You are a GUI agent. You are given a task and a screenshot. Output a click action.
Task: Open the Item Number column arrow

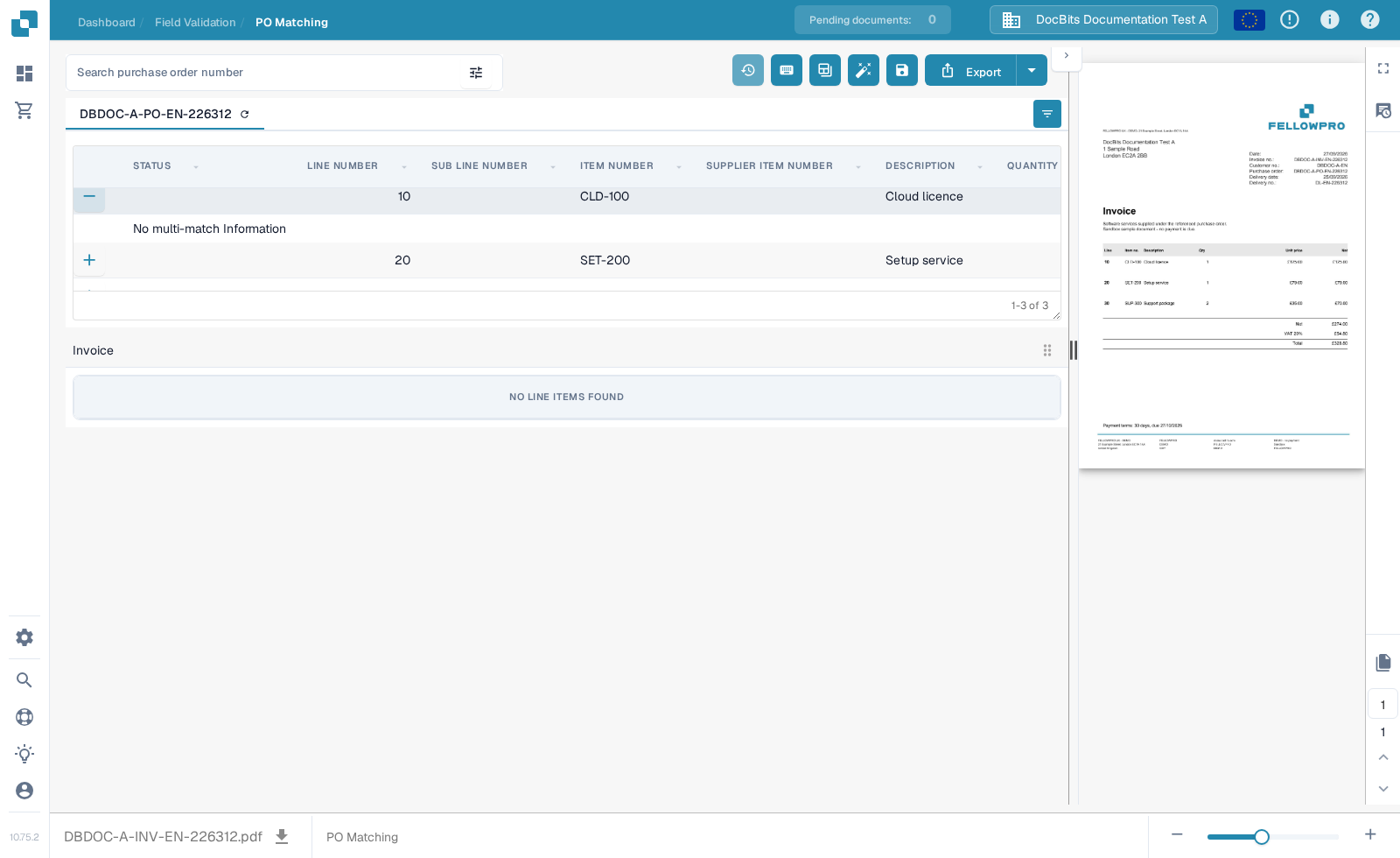[x=679, y=166]
